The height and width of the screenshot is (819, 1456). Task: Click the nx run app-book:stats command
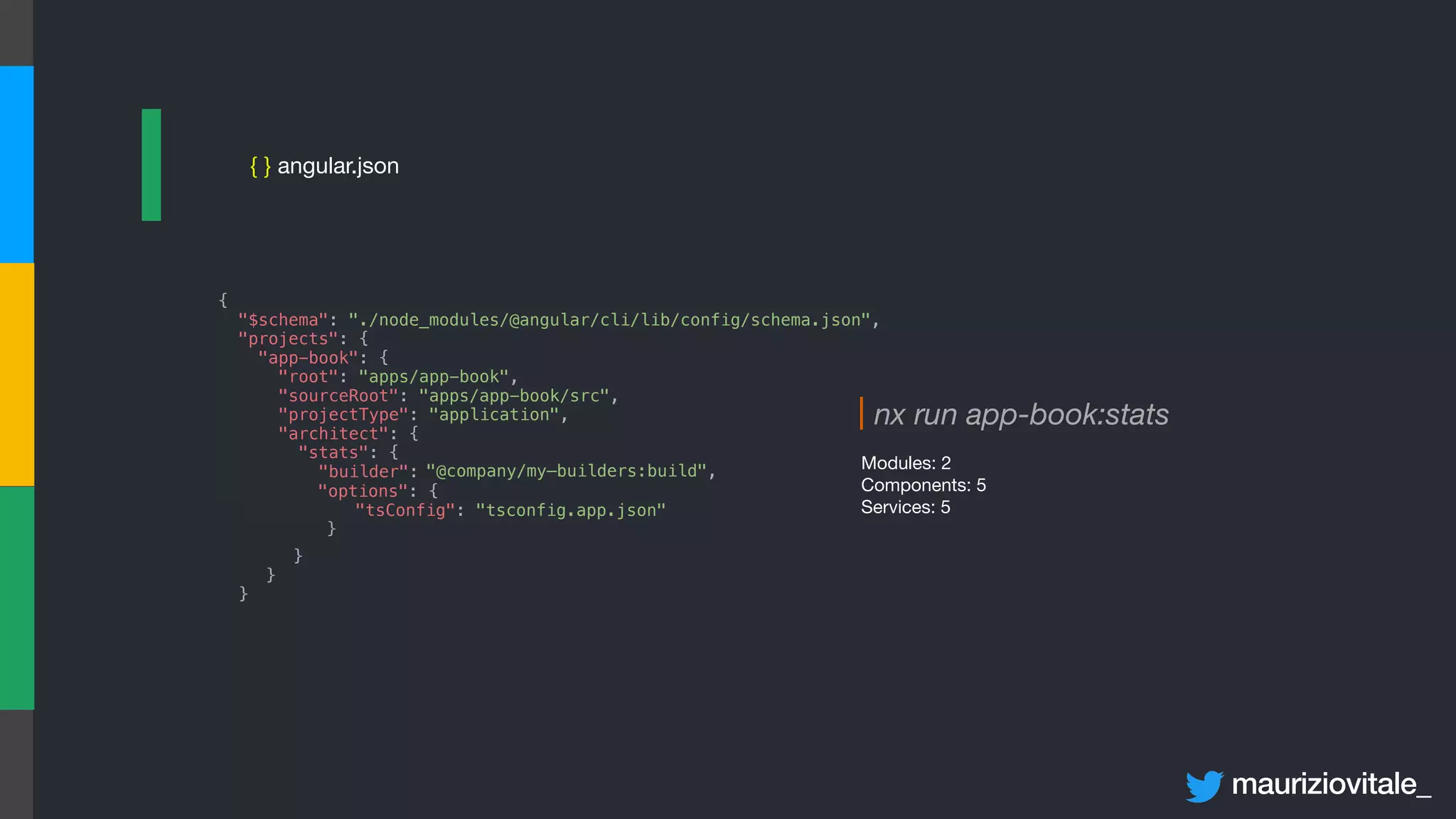[x=1021, y=414]
